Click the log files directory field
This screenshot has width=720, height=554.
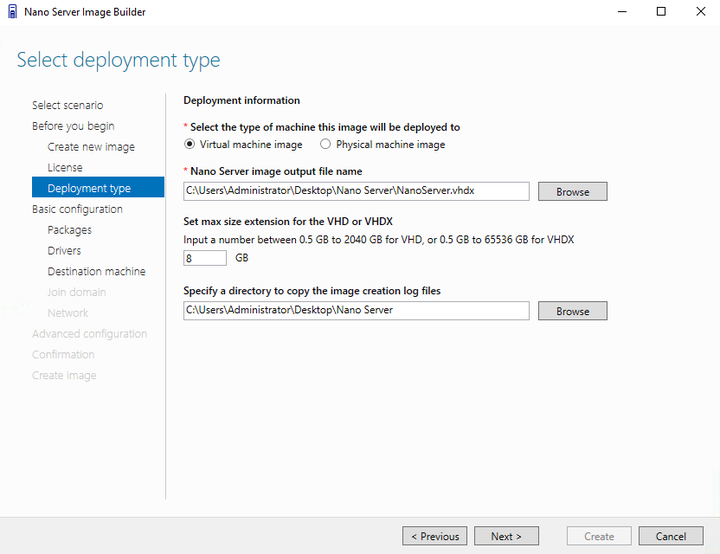(356, 311)
